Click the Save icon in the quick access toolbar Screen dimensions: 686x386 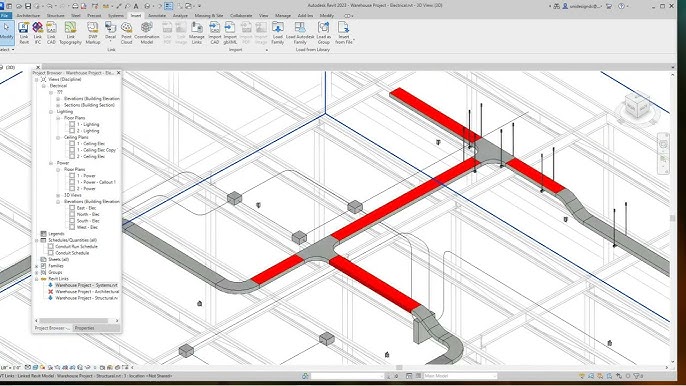28,6
